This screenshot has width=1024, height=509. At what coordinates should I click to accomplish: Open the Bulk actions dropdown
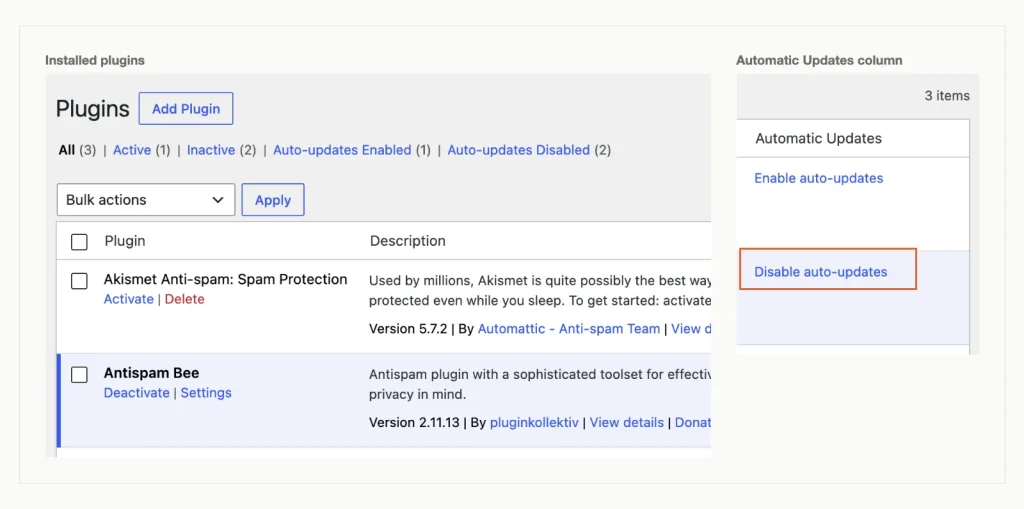pos(146,200)
